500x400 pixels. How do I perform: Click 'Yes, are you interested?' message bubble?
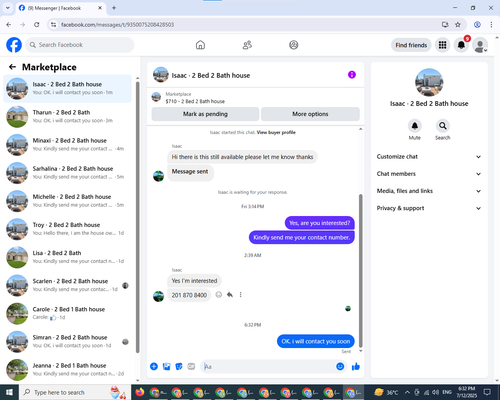[x=320, y=223]
